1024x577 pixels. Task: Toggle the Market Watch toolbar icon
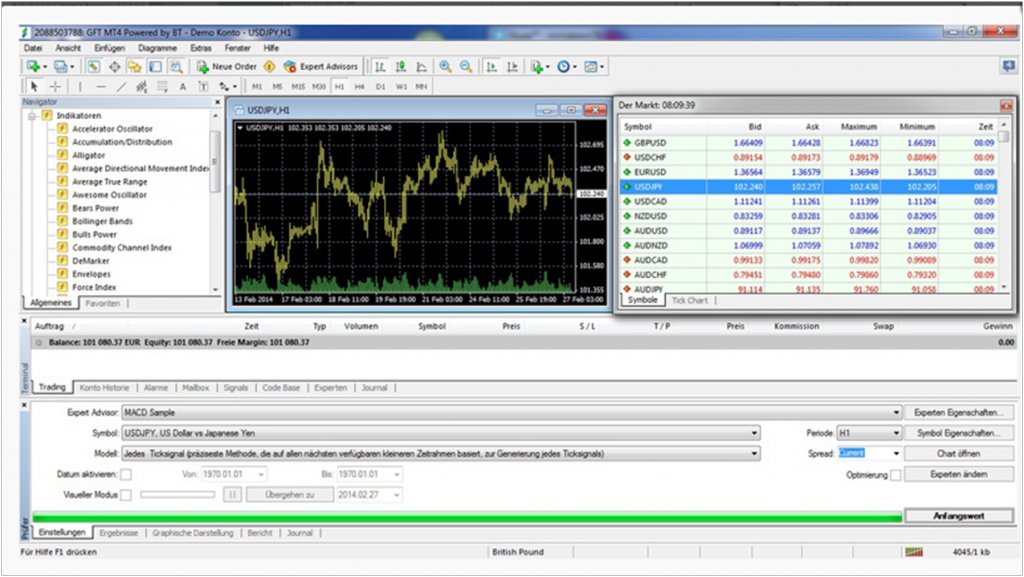click(x=94, y=67)
